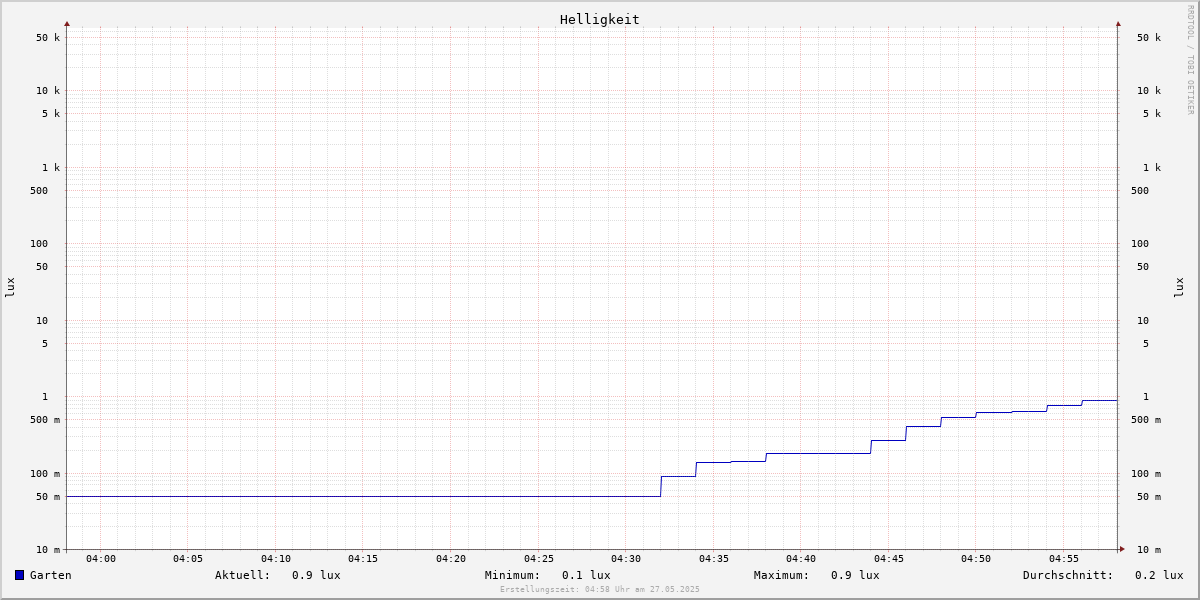1200x600 pixels.
Task: Click the 04:50 time axis label
Action: pos(976,559)
